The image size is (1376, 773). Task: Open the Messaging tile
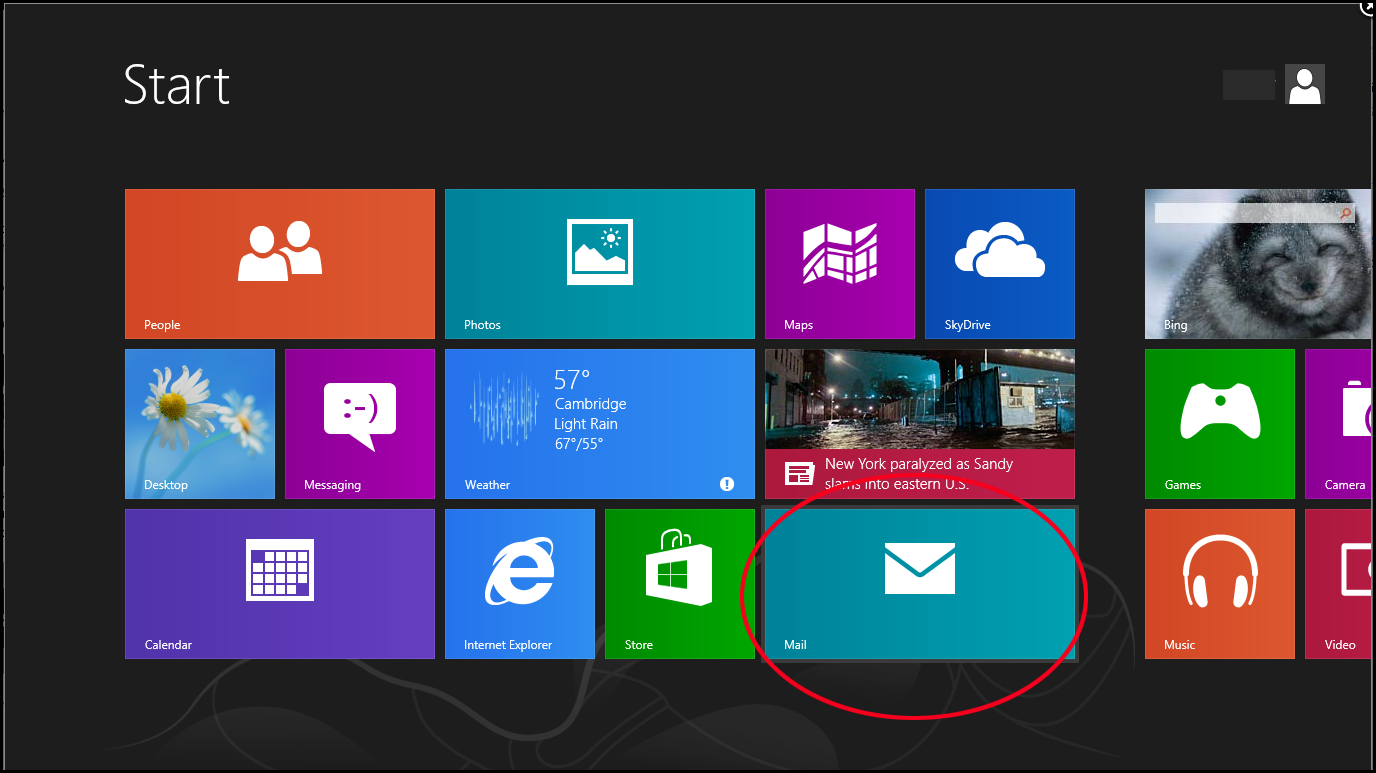click(359, 424)
